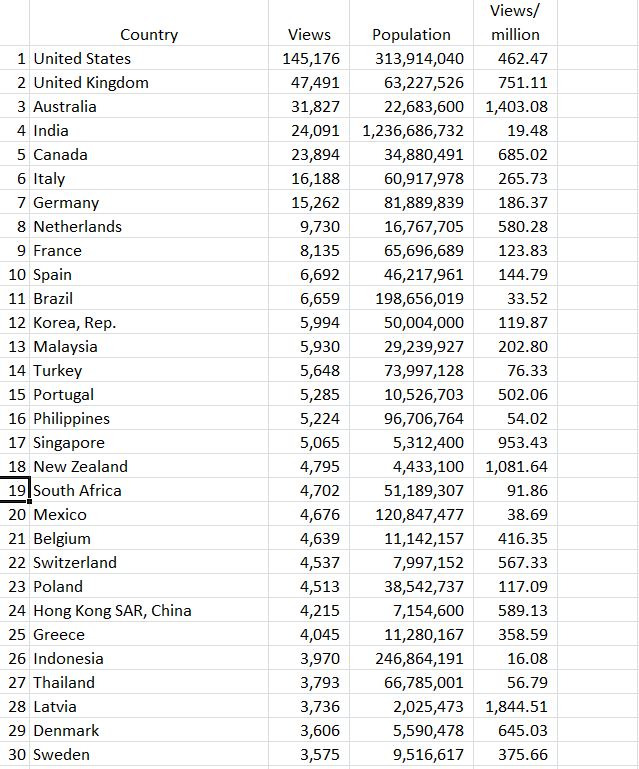
Task: Click the South Africa cell
Action: [x=78, y=491]
